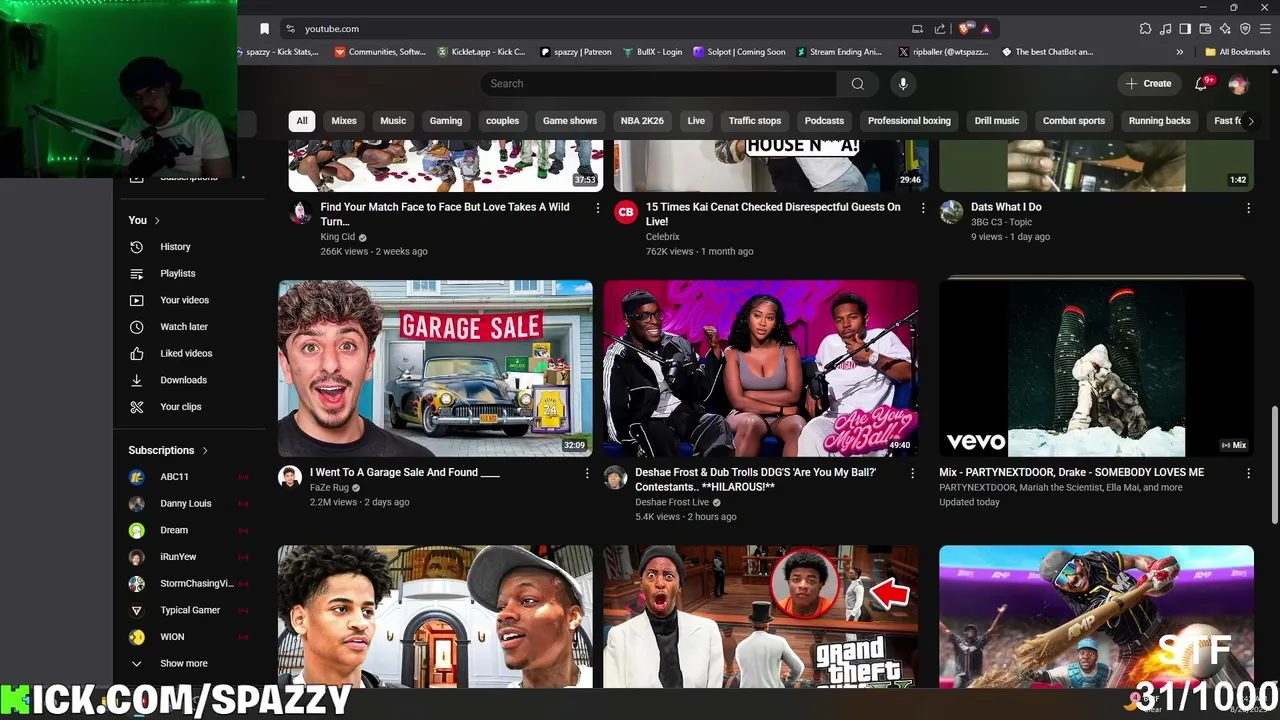1280x720 pixels.
Task: Click the youtube.com address bar
Action: point(600,29)
